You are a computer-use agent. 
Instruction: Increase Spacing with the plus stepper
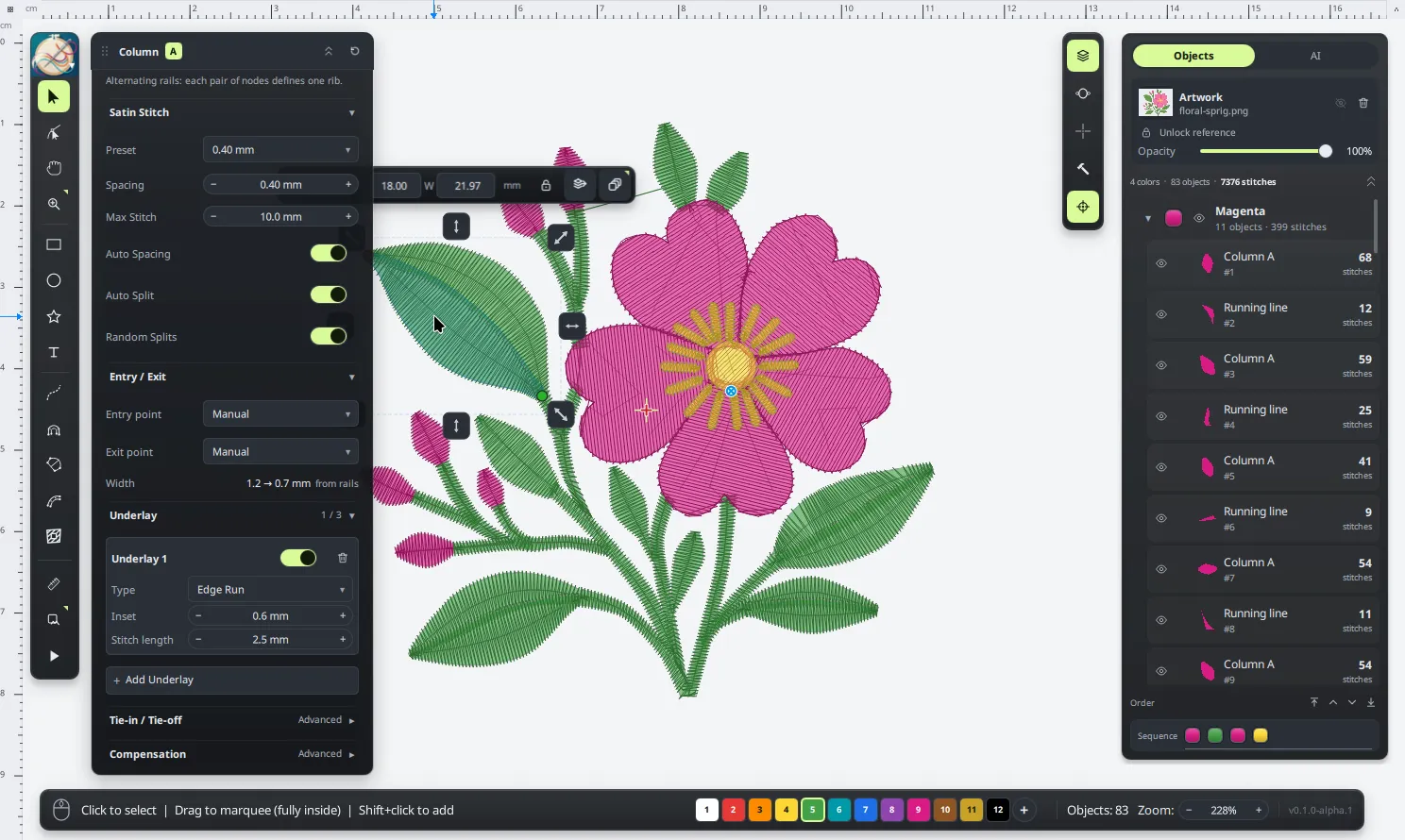[348, 185]
